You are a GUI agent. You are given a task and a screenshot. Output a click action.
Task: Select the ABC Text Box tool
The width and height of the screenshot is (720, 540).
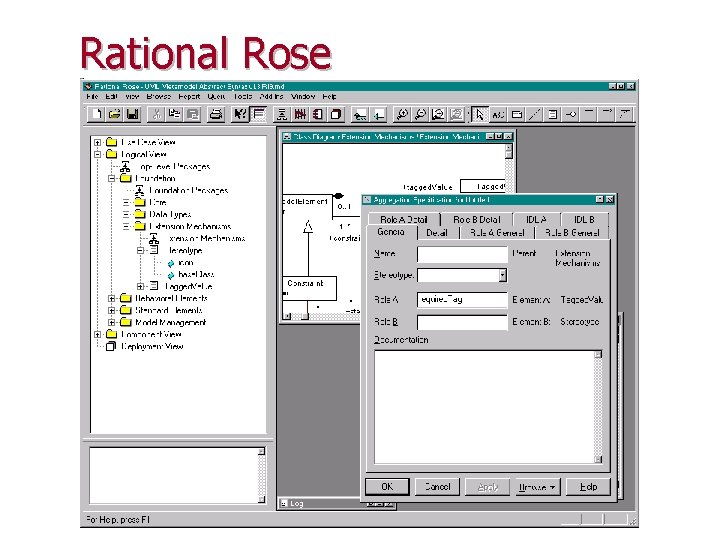click(498, 114)
